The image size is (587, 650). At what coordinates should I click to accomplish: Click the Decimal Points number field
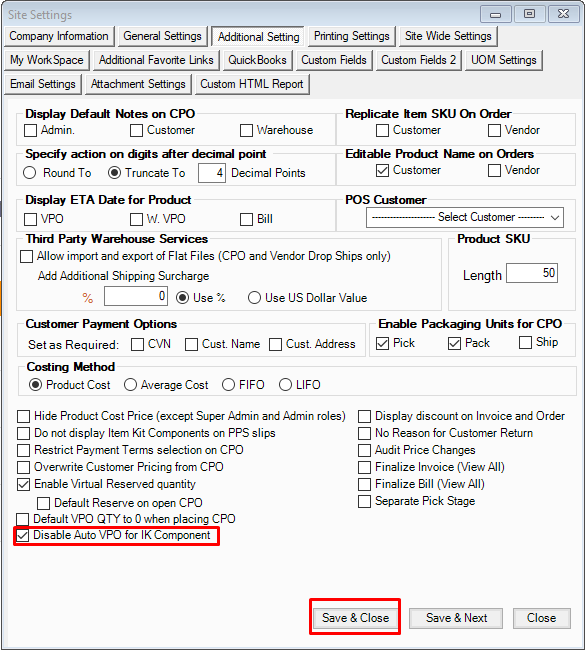[x=212, y=173]
